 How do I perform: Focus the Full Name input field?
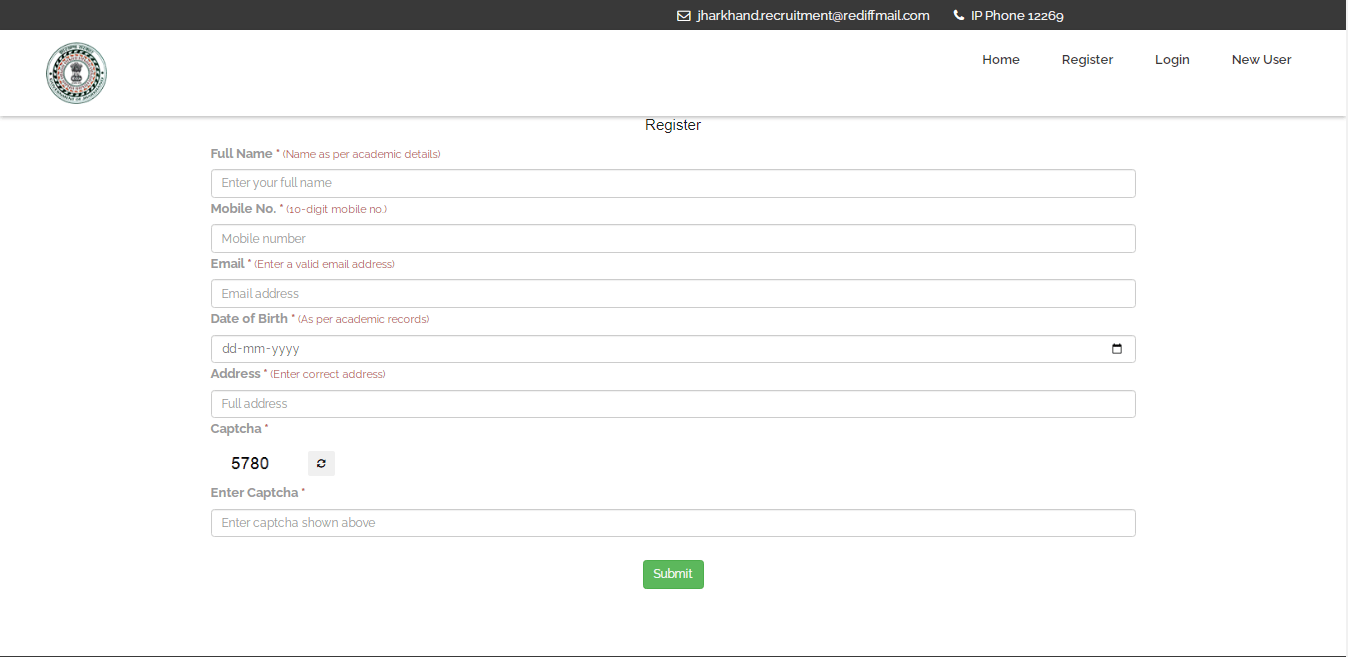click(672, 184)
